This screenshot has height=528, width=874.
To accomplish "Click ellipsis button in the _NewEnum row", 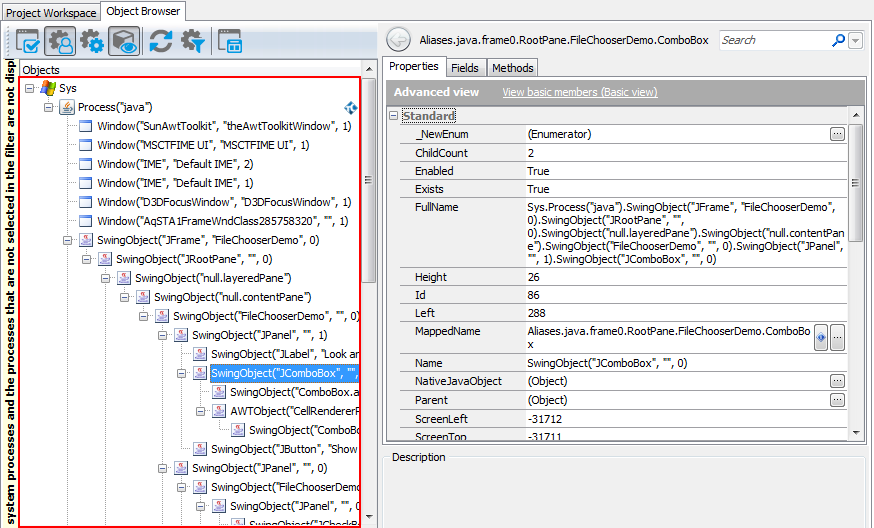I will click(837, 134).
